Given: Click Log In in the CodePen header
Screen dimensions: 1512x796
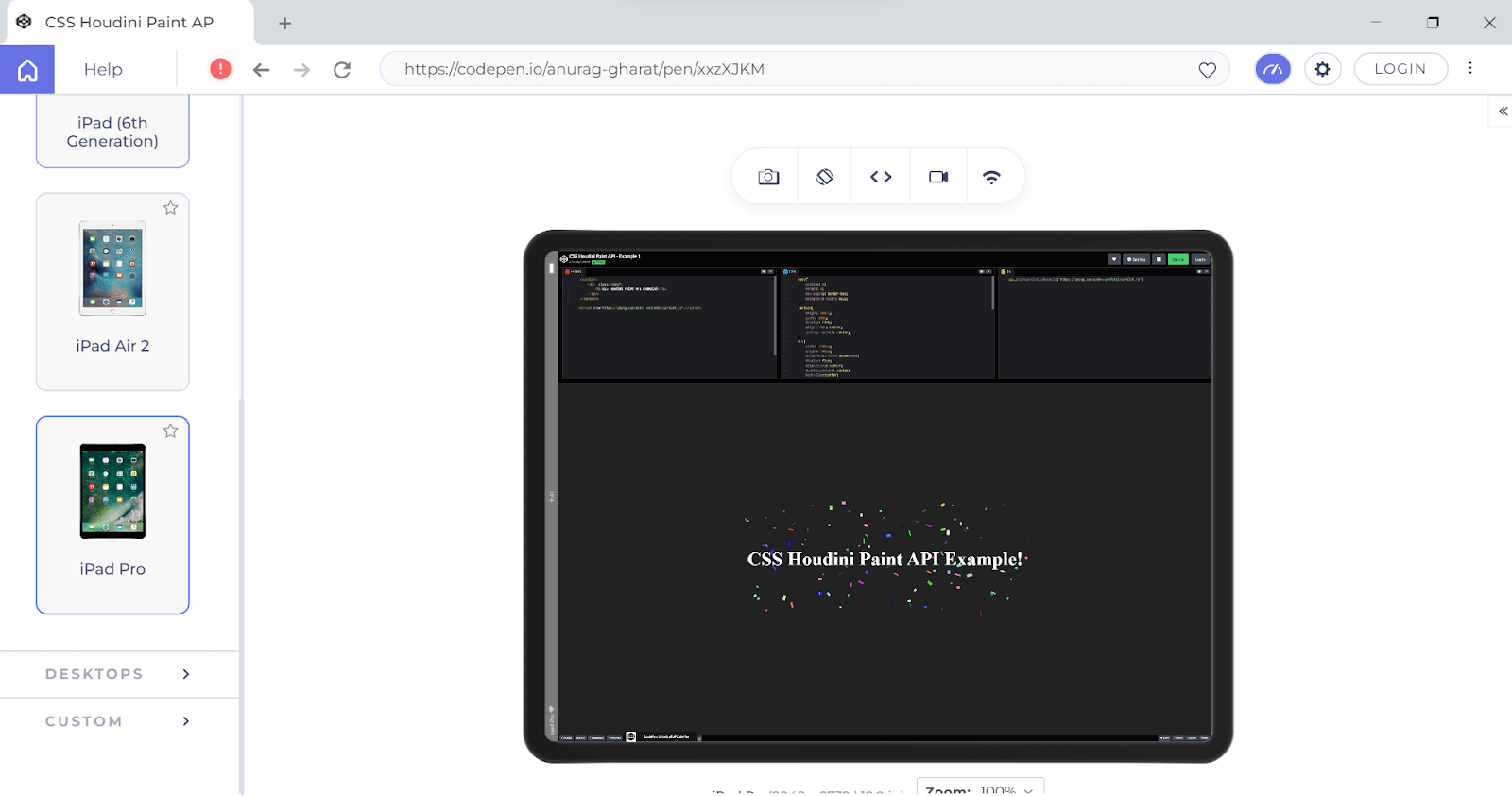Looking at the screenshot, I should click(1200, 259).
